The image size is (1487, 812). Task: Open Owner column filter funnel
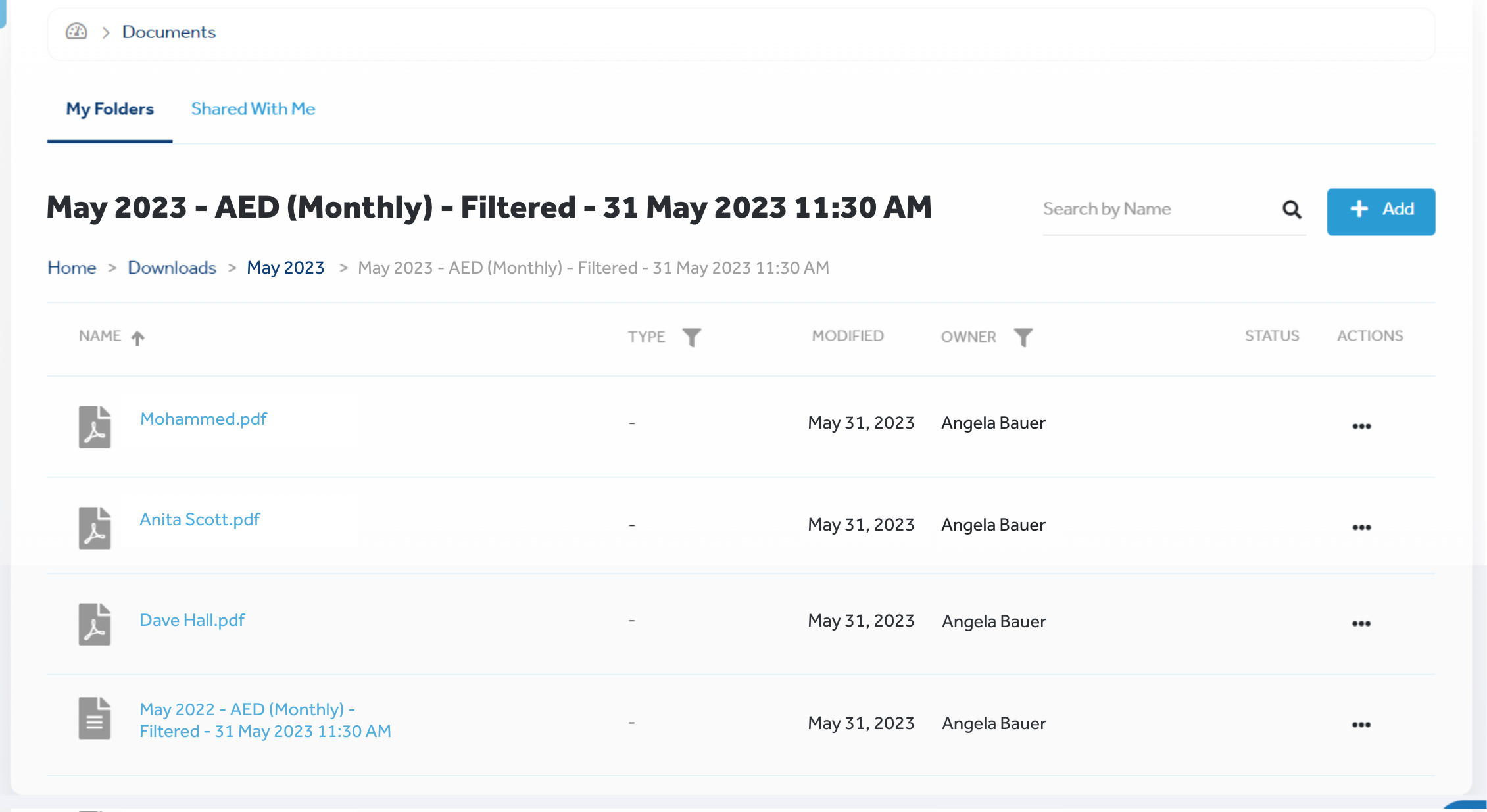(1023, 337)
